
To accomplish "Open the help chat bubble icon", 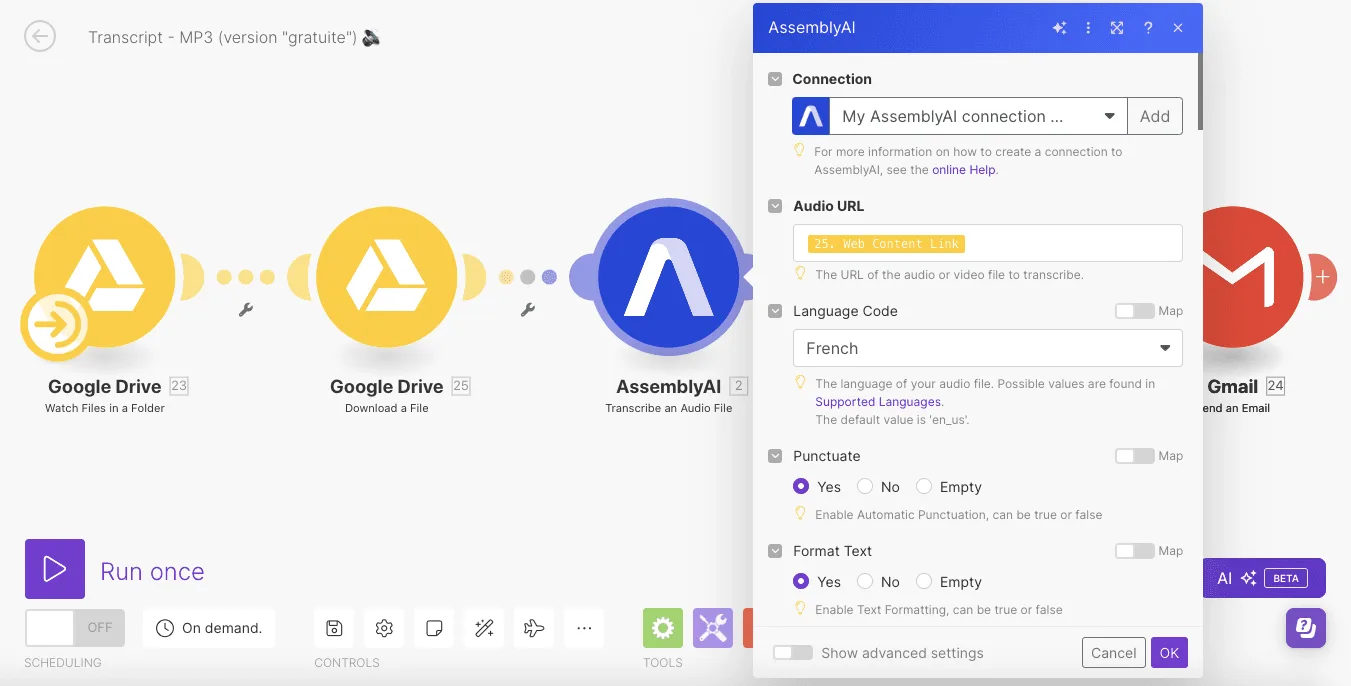I will [x=1306, y=628].
